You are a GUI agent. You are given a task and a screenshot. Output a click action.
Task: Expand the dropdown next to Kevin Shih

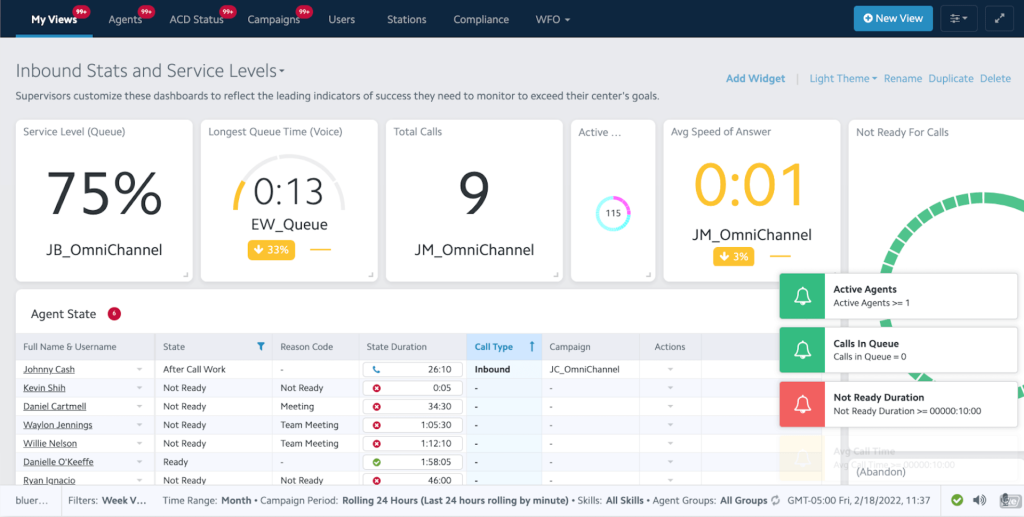coord(139,388)
